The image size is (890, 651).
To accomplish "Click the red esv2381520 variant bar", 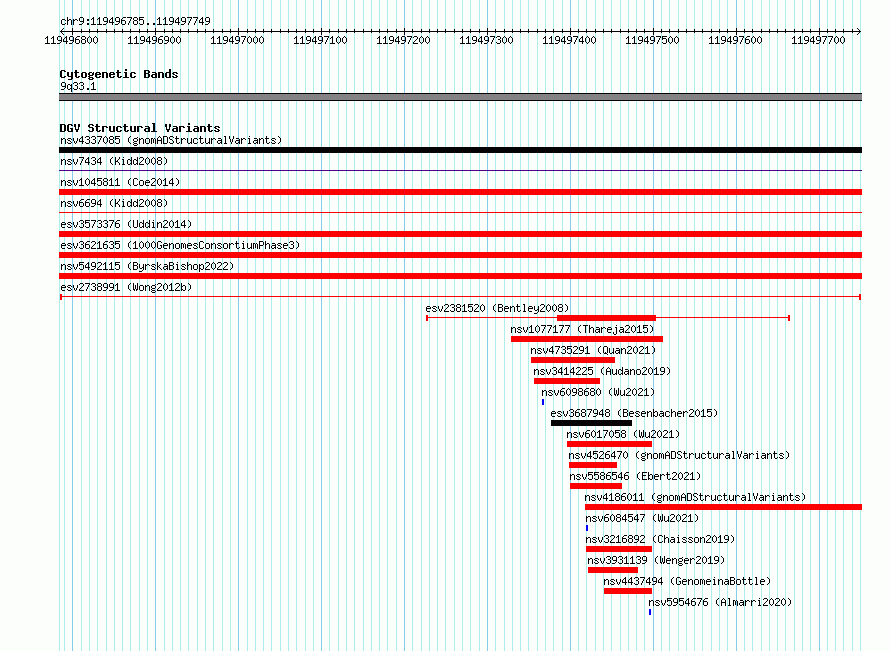I will [x=606, y=318].
